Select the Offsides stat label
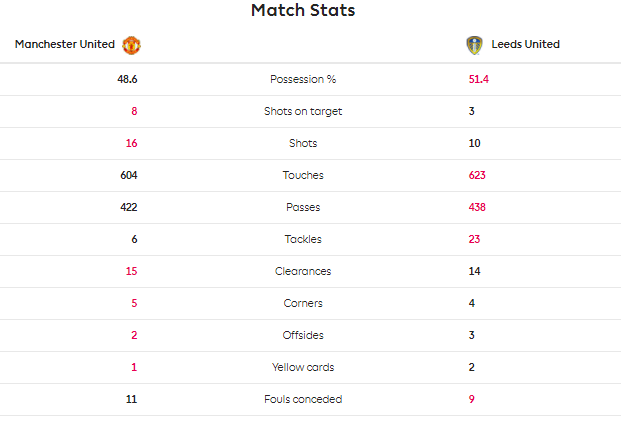Image resolution: width=621 pixels, height=425 pixels. point(303,335)
